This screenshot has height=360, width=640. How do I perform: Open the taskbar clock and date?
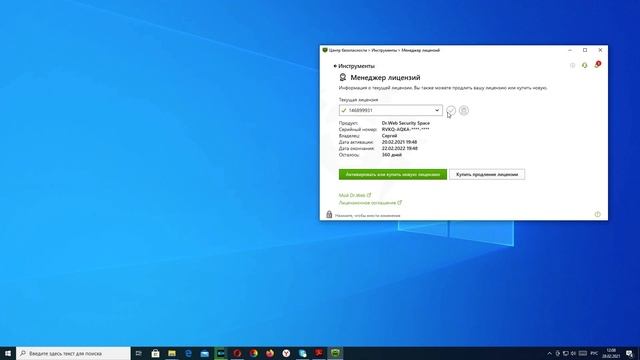tap(611, 353)
